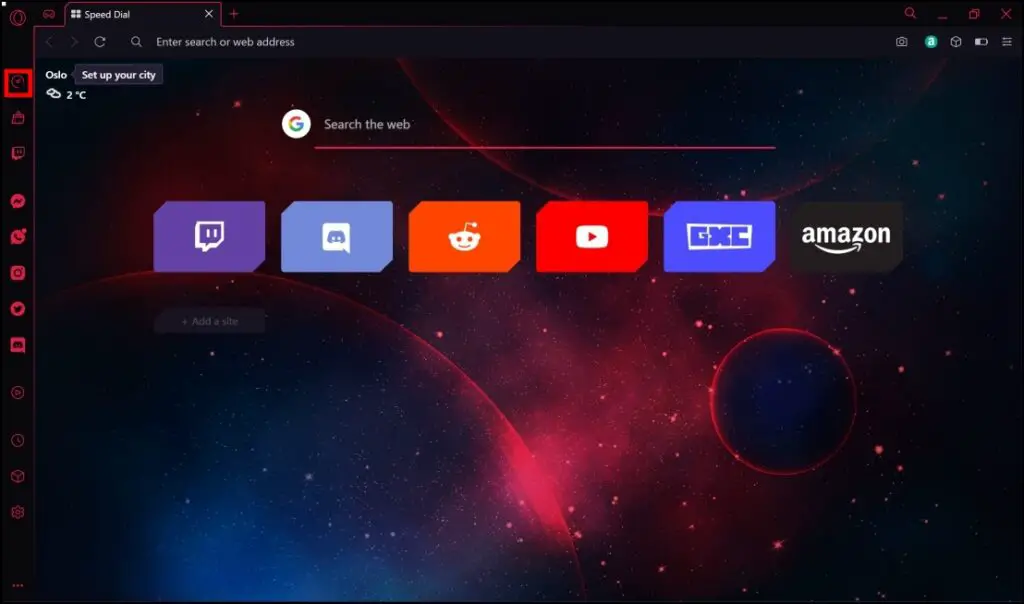Open Messenger in the sidebar

[18, 201]
